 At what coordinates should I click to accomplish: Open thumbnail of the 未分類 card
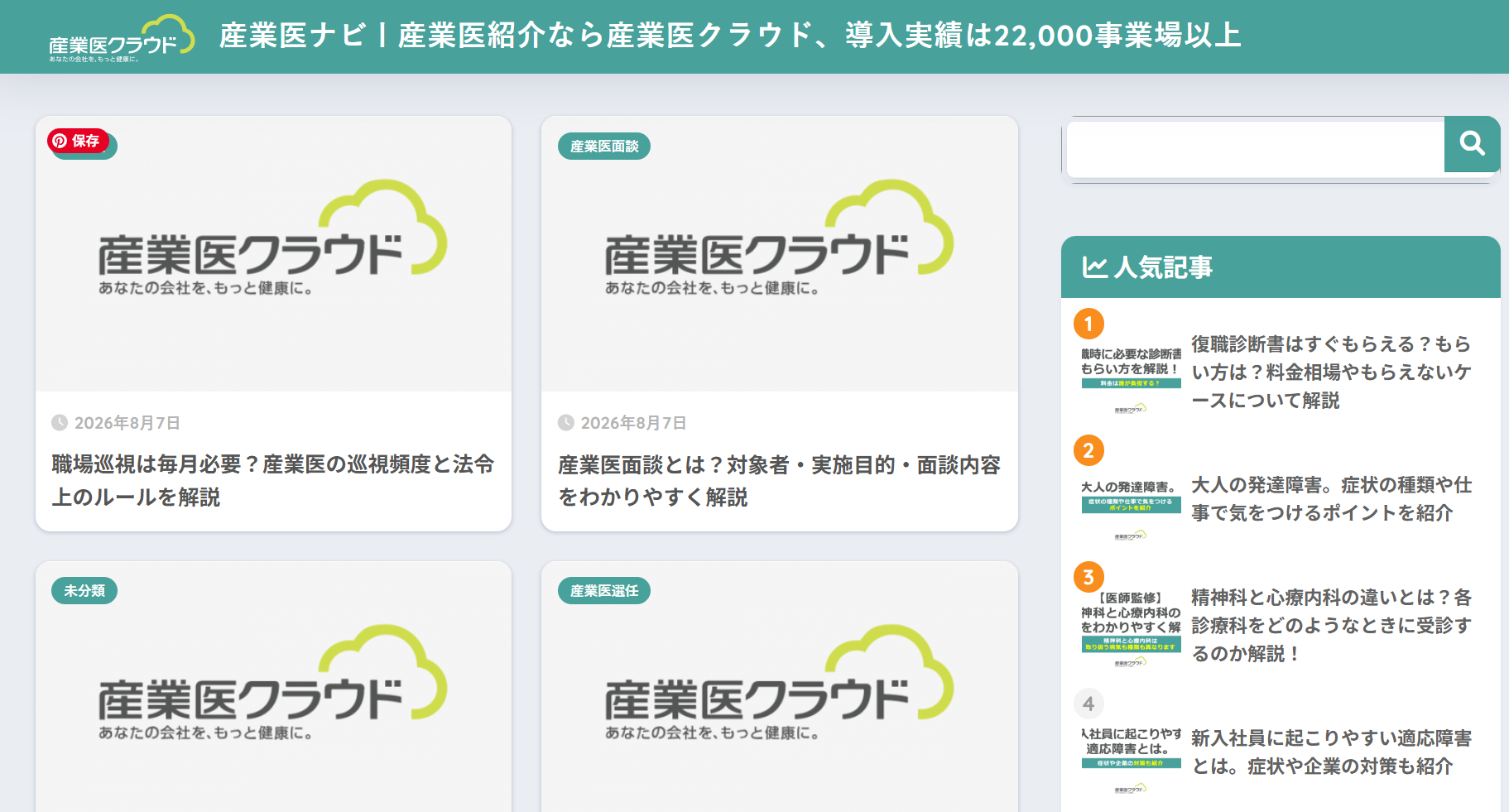273,687
